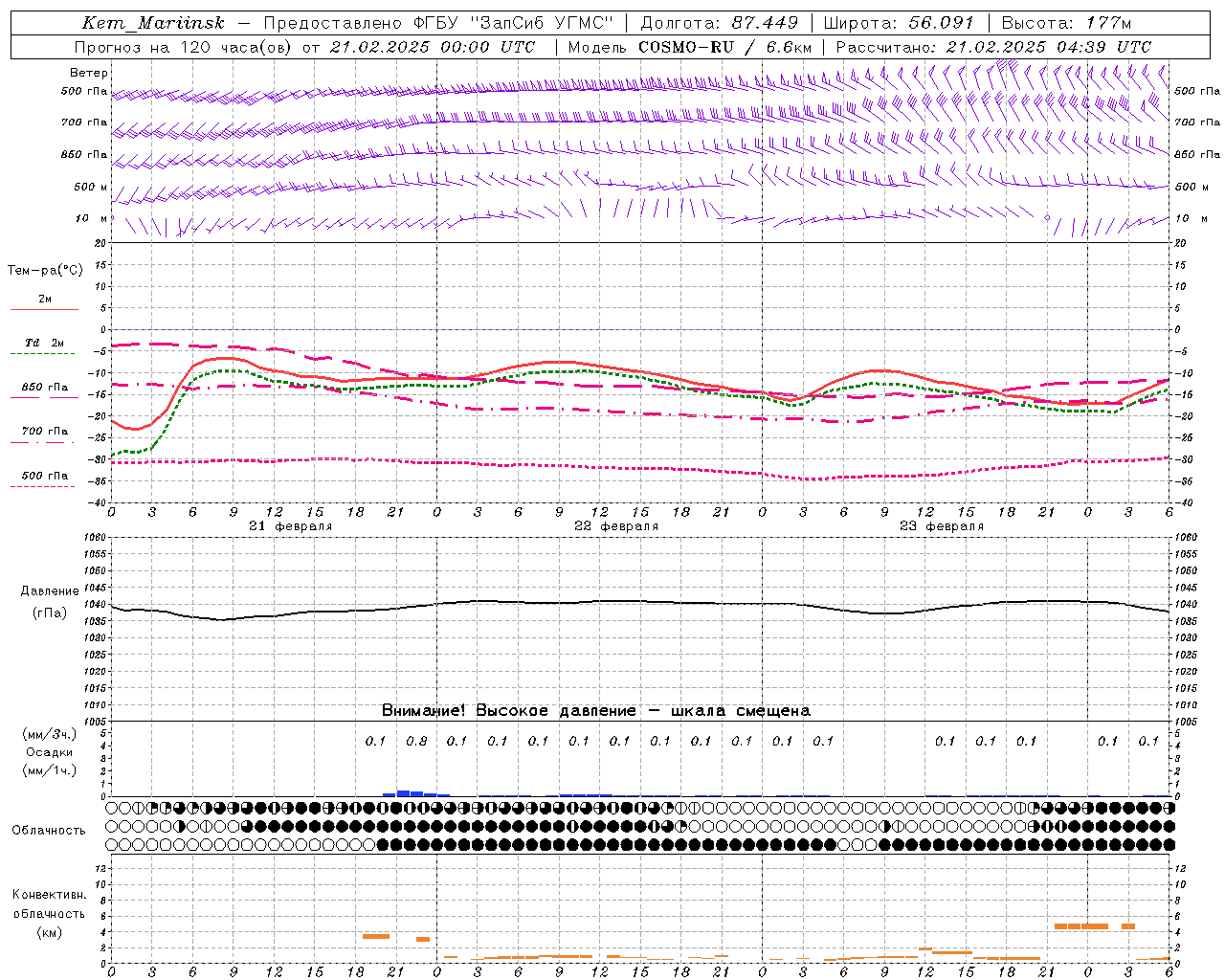Click the 23 февраля date label

point(941,526)
